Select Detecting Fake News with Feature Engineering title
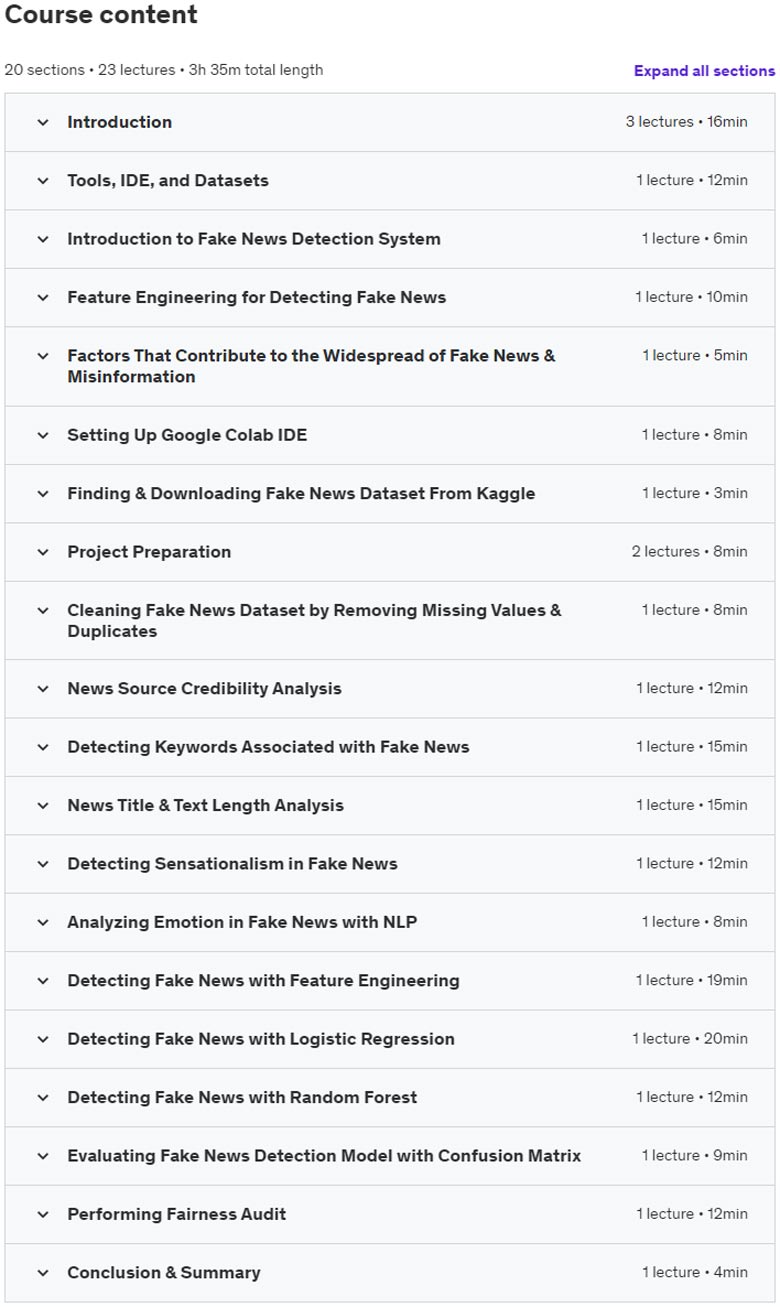Screen dimensions: 780x1307 (x=263, y=981)
